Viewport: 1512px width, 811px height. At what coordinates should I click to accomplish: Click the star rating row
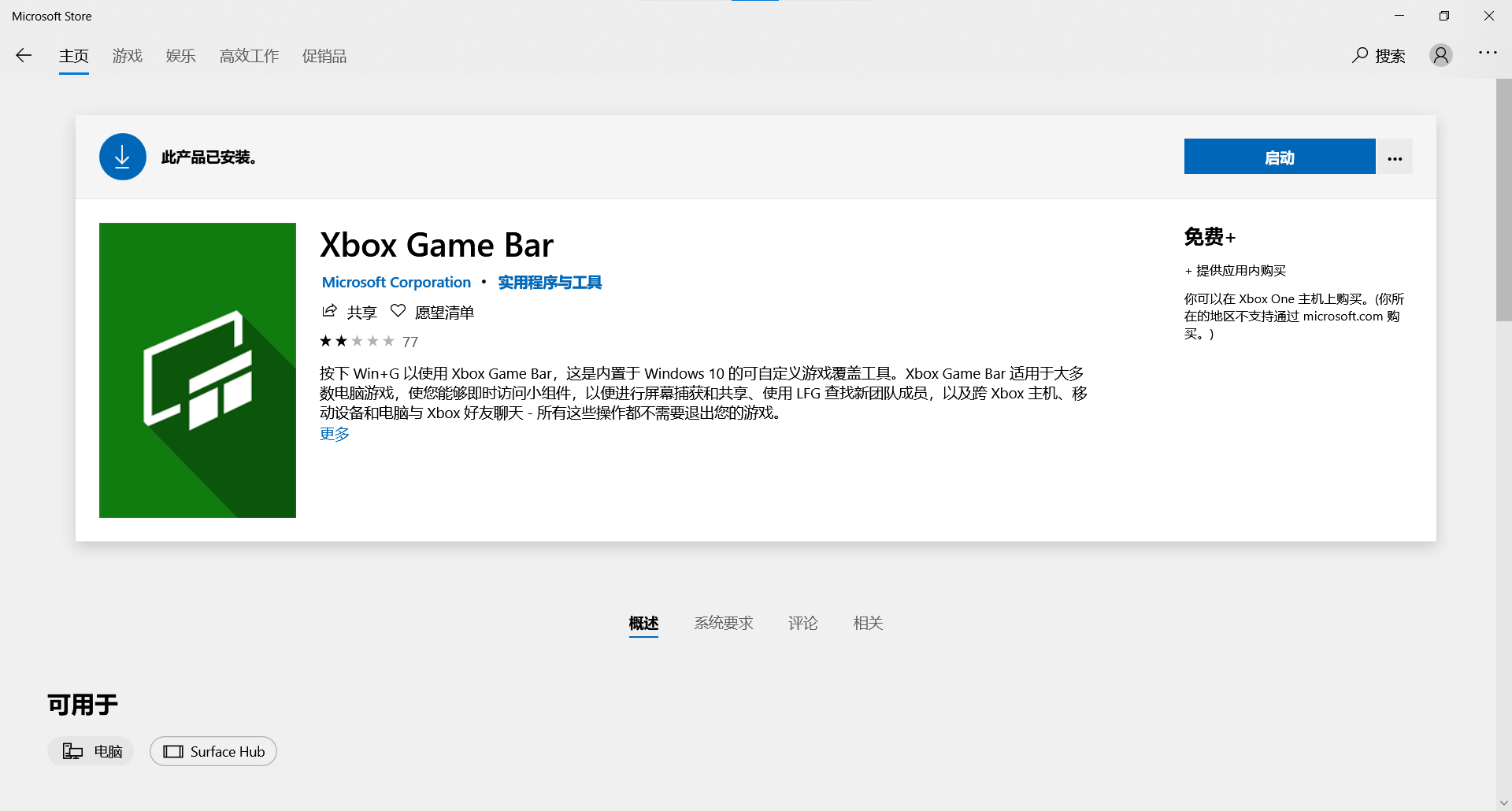357,341
